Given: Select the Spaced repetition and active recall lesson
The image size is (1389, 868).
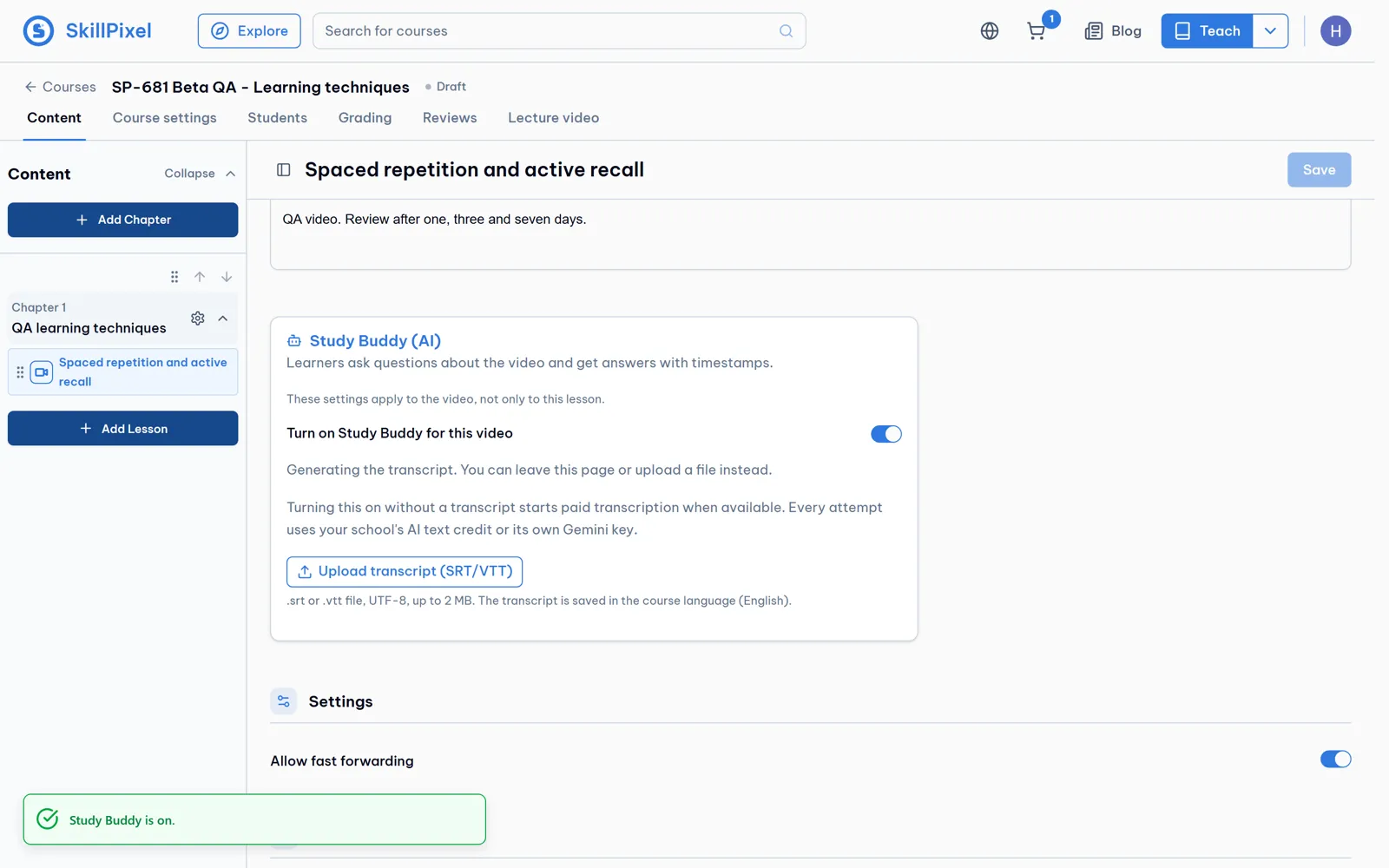Looking at the screenshot, I should [x=123, y=372].
